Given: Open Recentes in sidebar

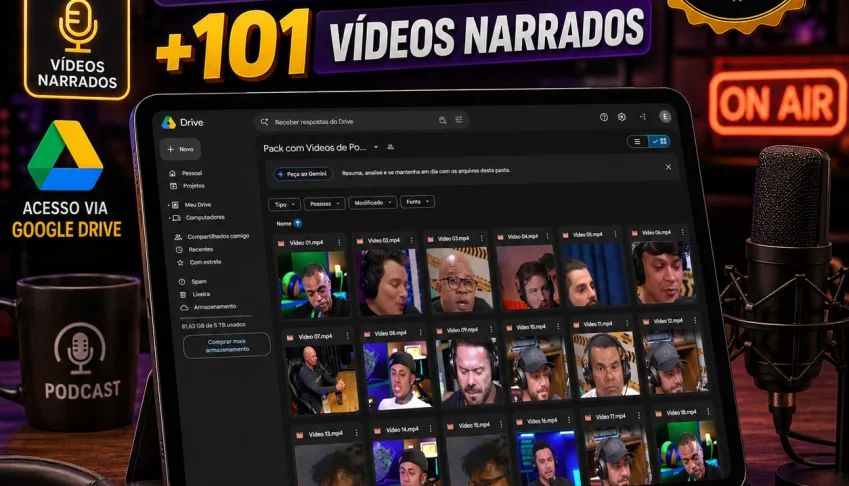Looking at the screenshot, I should pos(195,249).
